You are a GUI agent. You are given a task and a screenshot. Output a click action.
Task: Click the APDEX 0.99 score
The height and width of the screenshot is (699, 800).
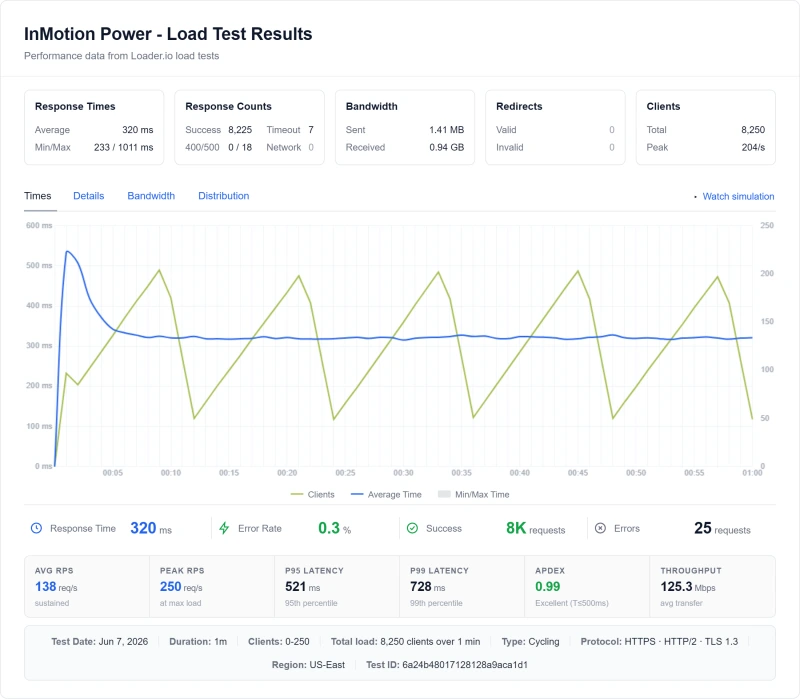click(x=547, y=587)
